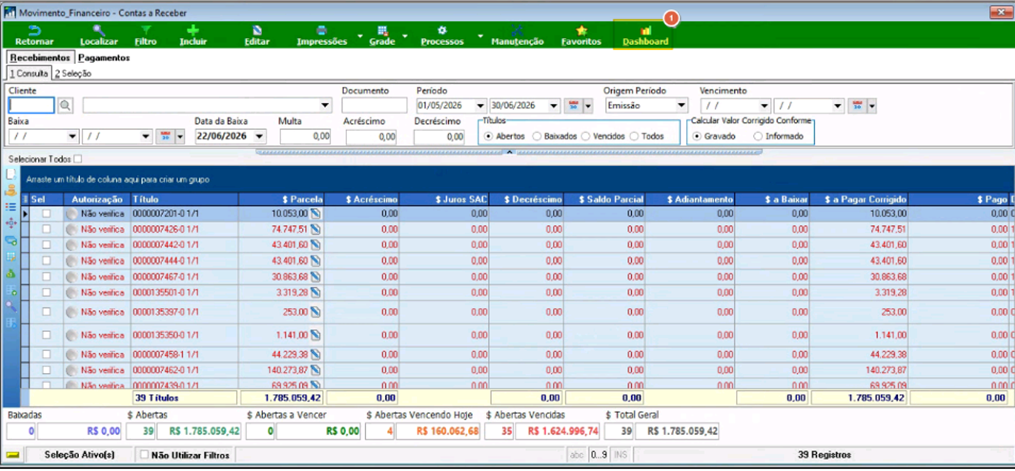Open the Dashboard chart button
The height and width of the screenshot is (471, 1015).
point(645,36)
